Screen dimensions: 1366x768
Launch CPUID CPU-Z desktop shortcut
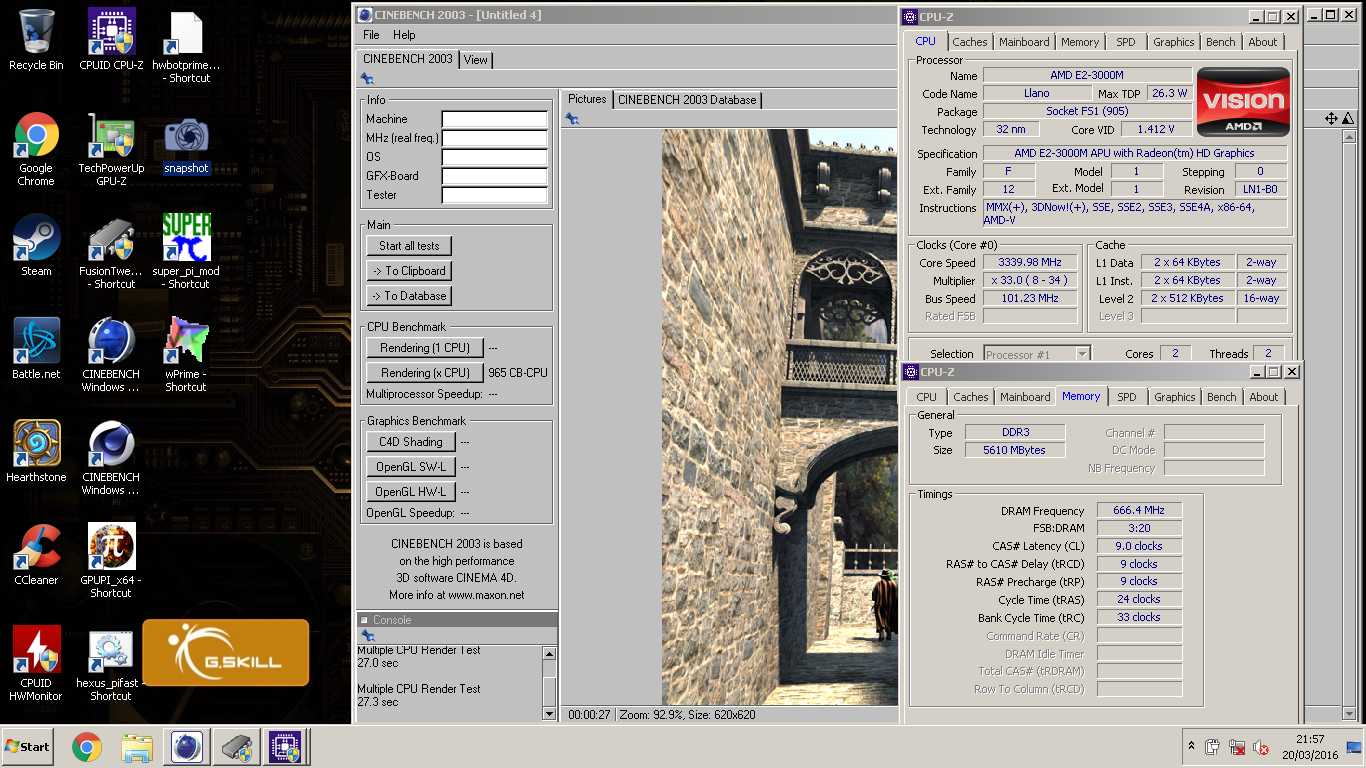(x=111, y=40)
